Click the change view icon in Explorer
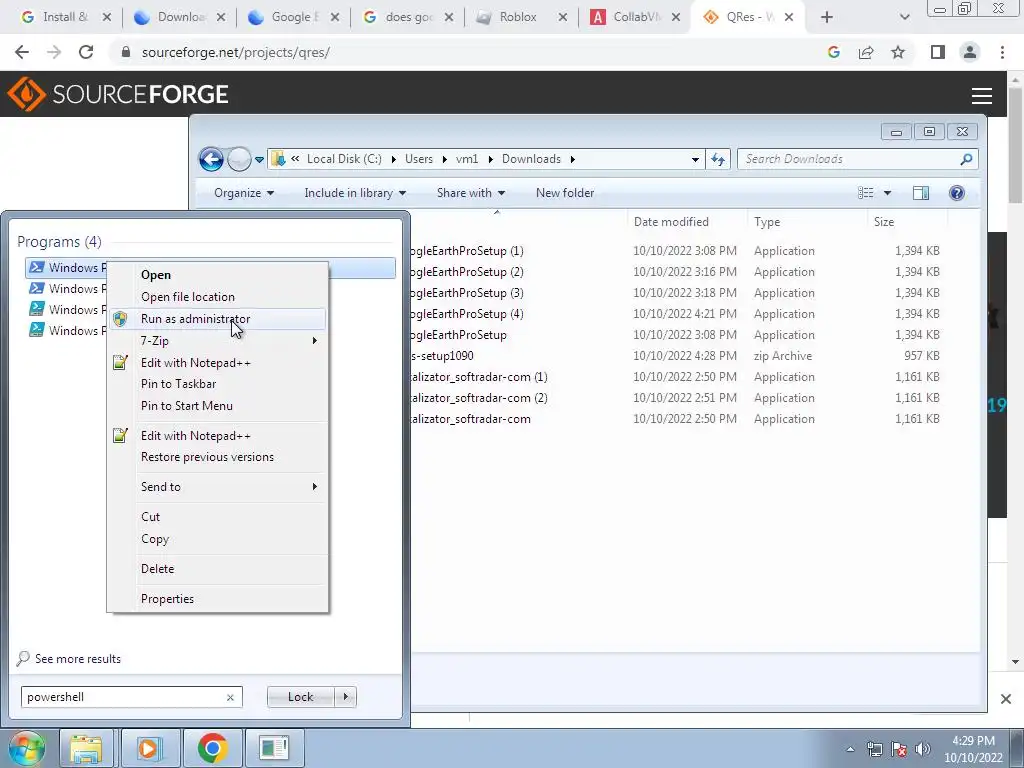 (865, 193)
